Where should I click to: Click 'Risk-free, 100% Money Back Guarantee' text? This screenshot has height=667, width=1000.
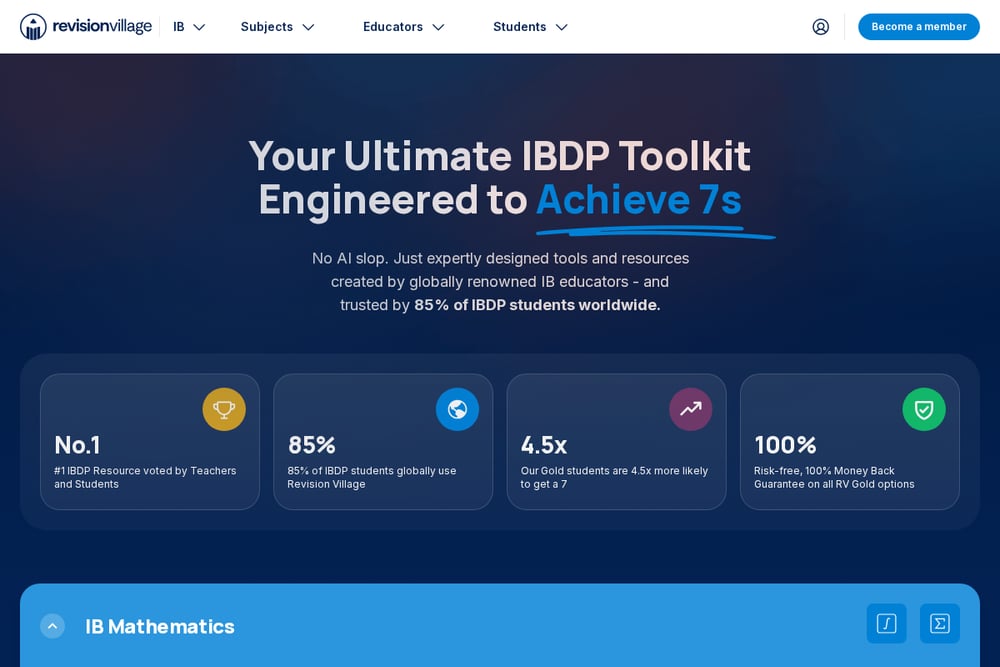tap(834, 477)
